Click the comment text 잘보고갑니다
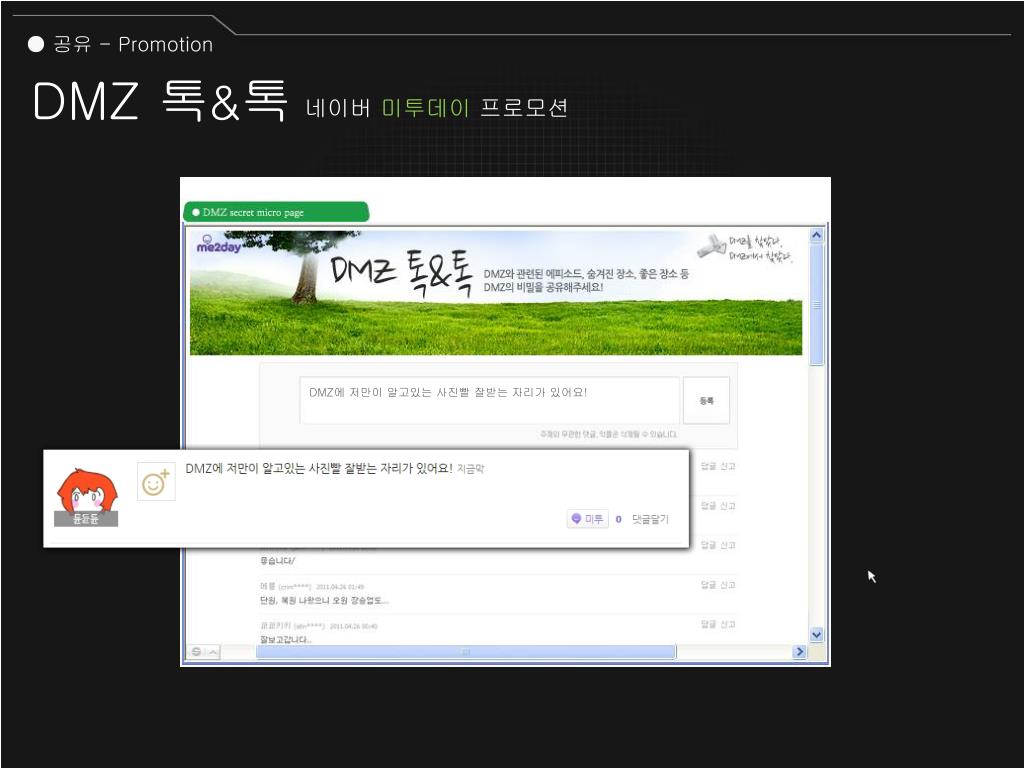Screen dimensions: 1024x768 [285, 639]
